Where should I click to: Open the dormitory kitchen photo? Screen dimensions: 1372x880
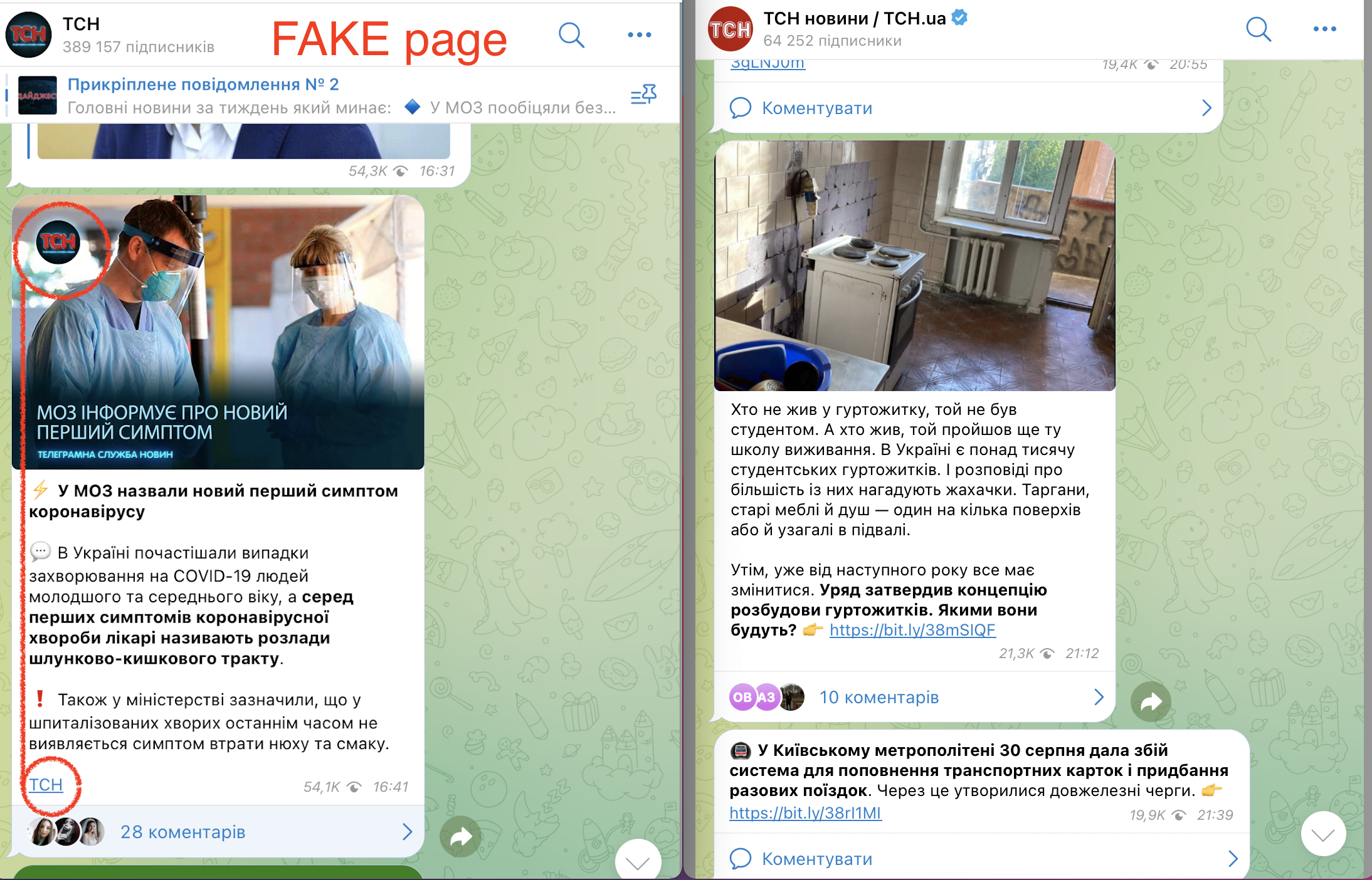coord(915,266)
